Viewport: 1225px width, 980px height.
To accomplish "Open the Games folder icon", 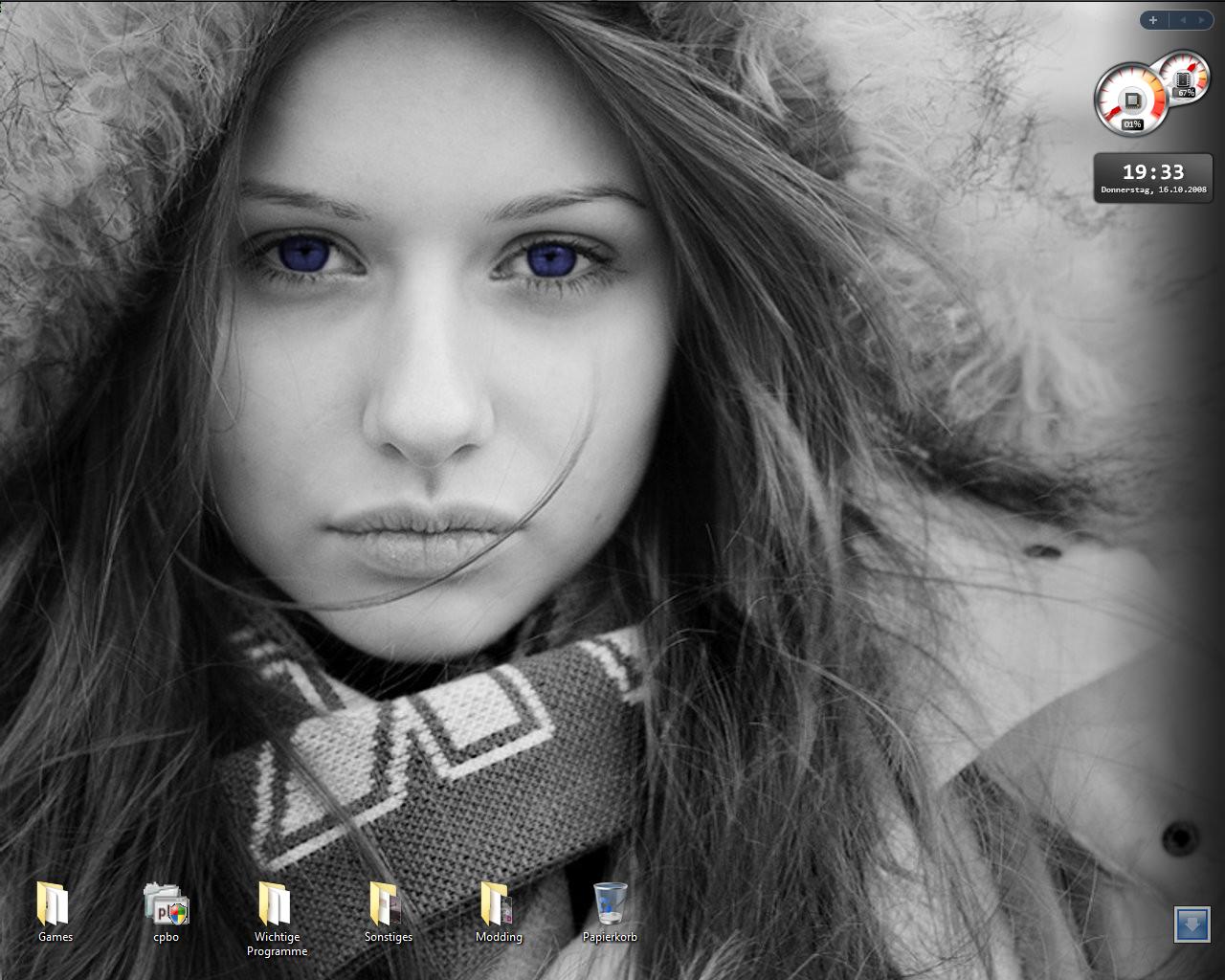I will [x=54, y=903].
